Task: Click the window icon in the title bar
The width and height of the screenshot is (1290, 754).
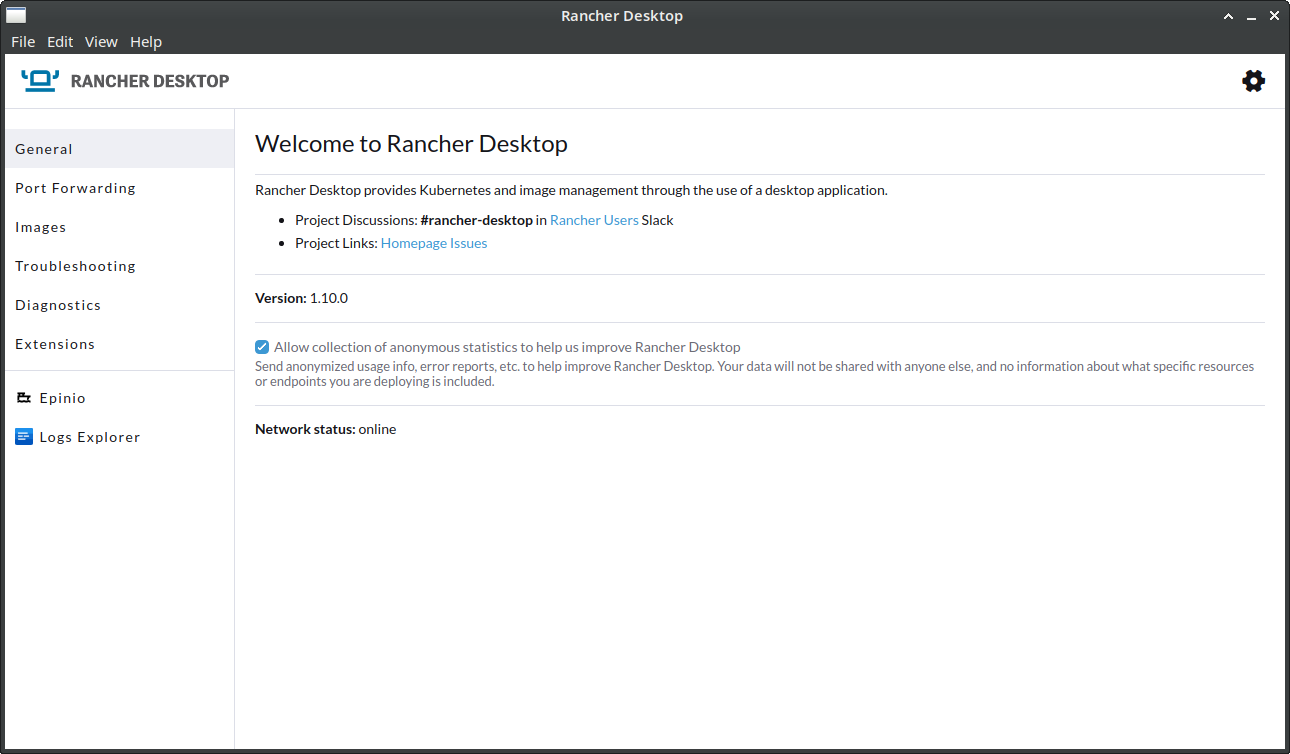Action: [15, 15]
